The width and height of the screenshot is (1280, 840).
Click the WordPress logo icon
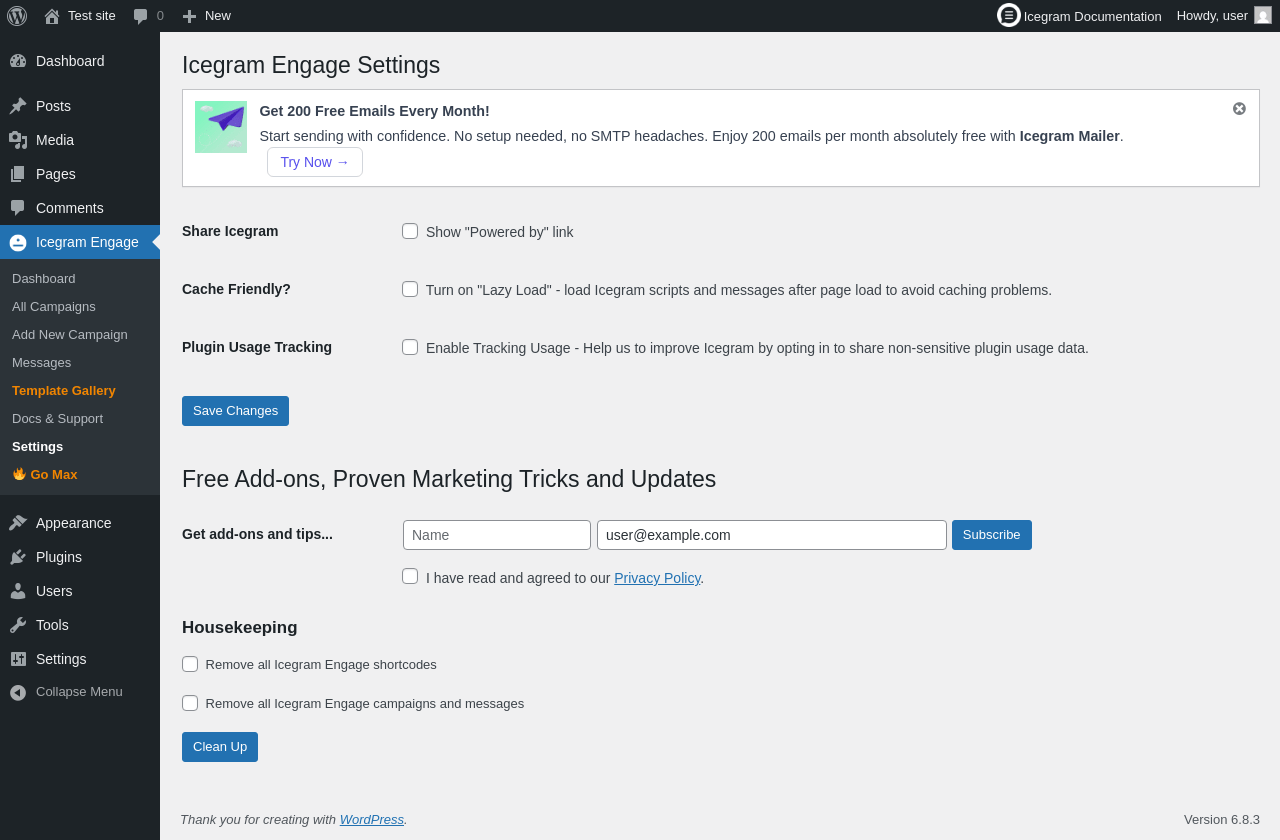[x=17, y=16]
